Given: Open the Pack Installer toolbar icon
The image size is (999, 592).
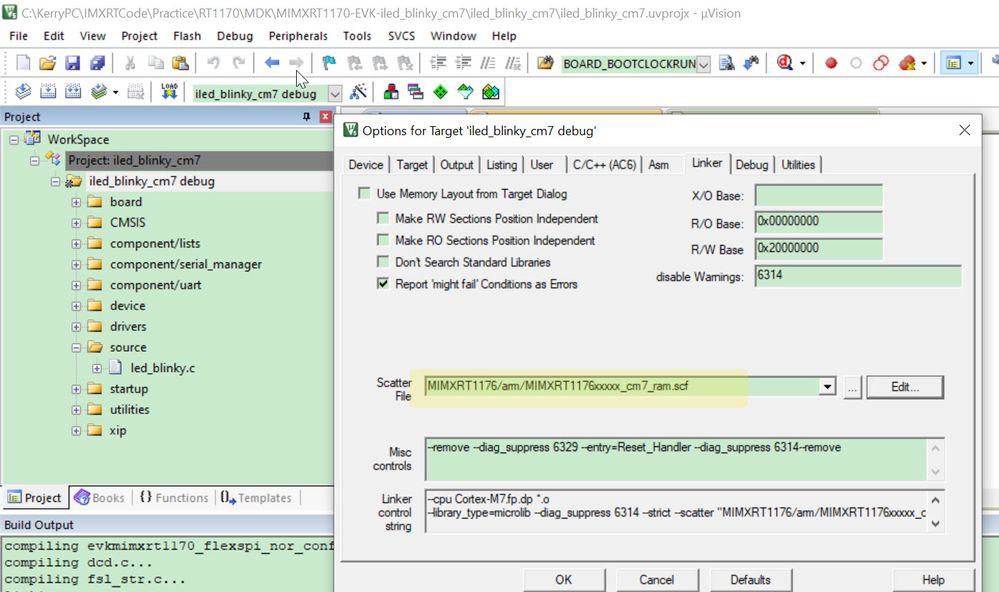Looking at the screenshot, I should coord(491,92).
